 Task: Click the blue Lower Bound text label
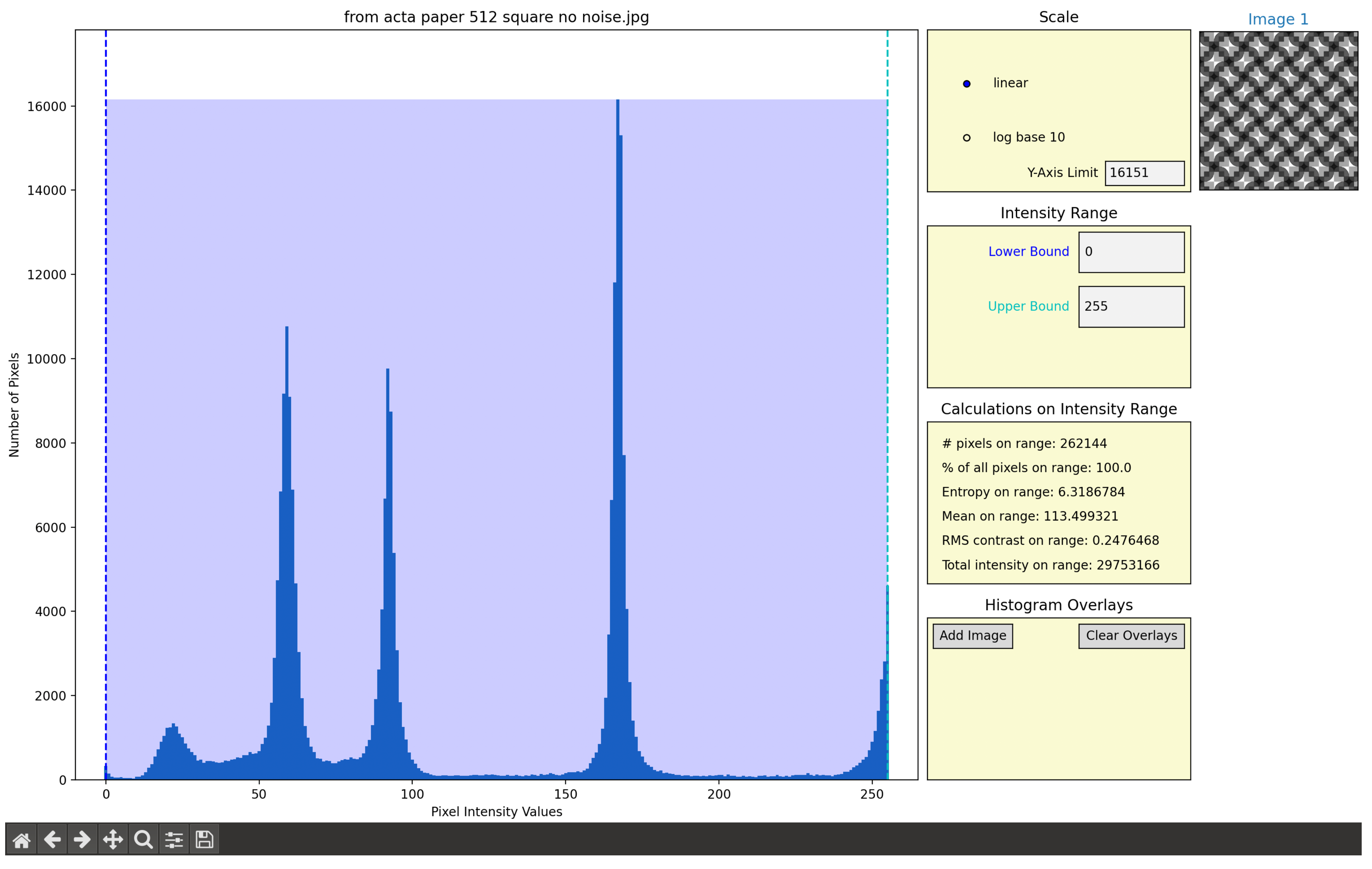(x=1028, y=251)
